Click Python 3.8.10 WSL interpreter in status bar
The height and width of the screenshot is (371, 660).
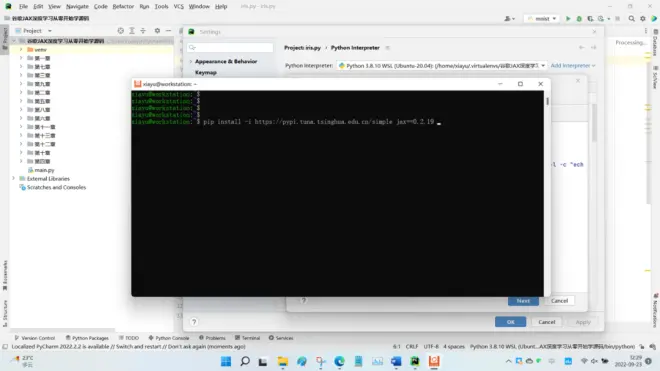(x=552, y=347)
